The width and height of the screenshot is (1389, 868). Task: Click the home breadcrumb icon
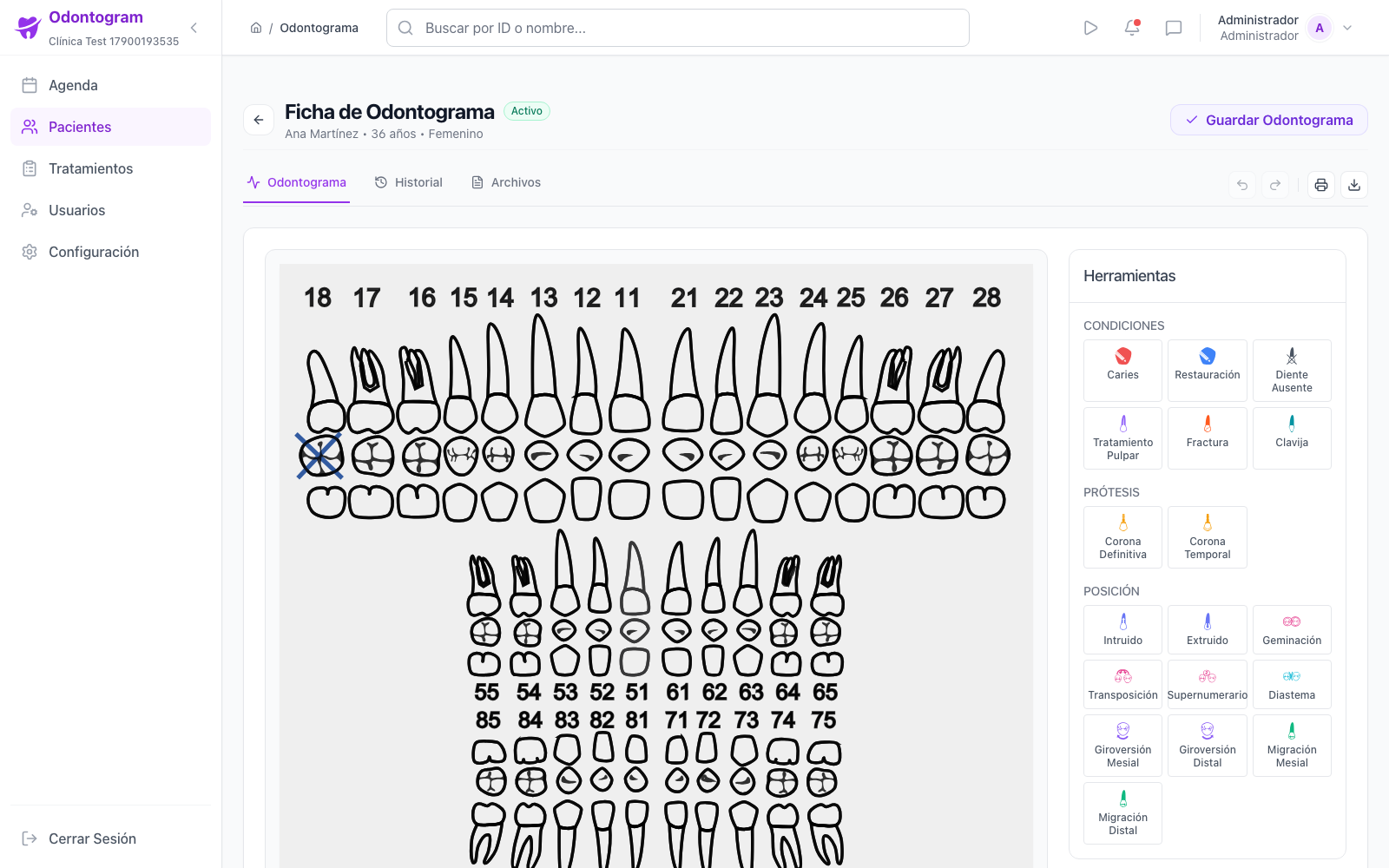pyautogui.click(x=256, y=28)
